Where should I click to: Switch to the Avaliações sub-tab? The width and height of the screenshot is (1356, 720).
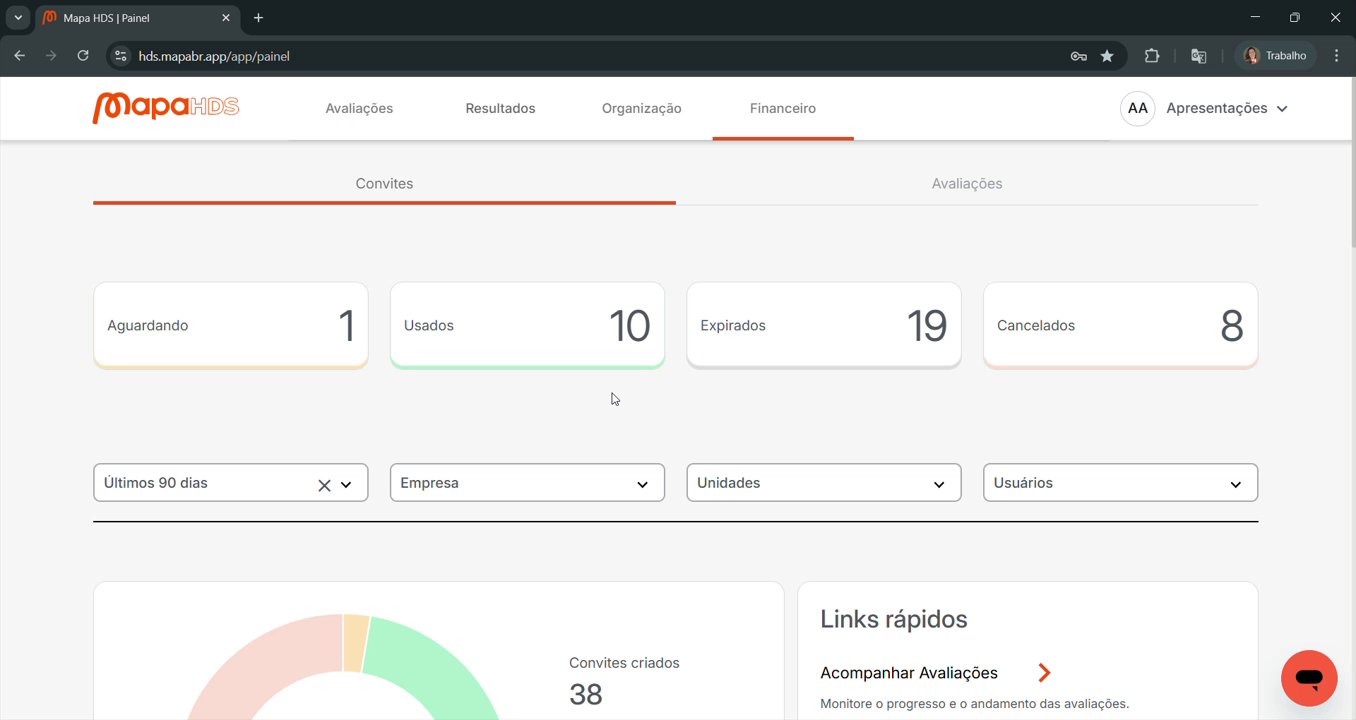967,184
